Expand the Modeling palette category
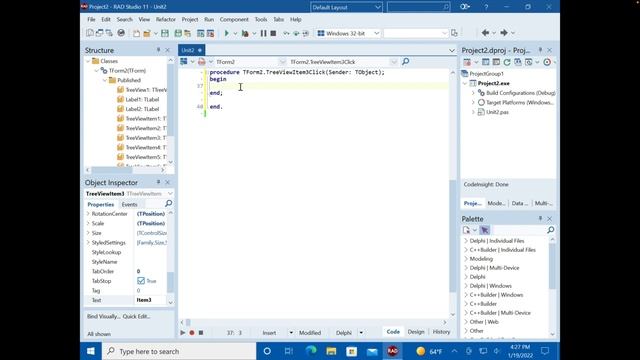Image resolution: width=640 pixels, height=360 pixels. [466, 259]
